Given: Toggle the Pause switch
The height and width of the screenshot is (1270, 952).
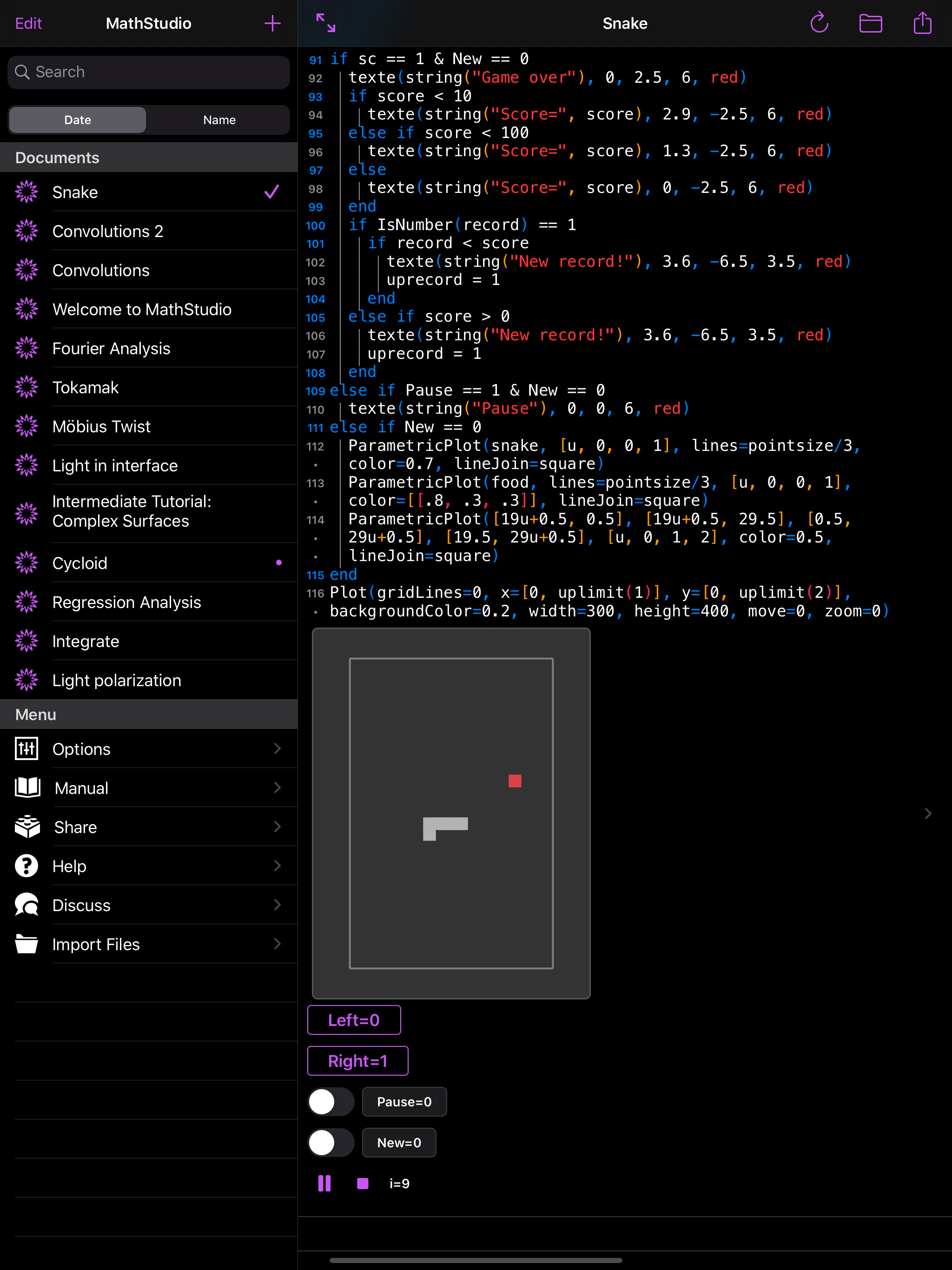Looking at the screenshot, I should coord(331,1102).
